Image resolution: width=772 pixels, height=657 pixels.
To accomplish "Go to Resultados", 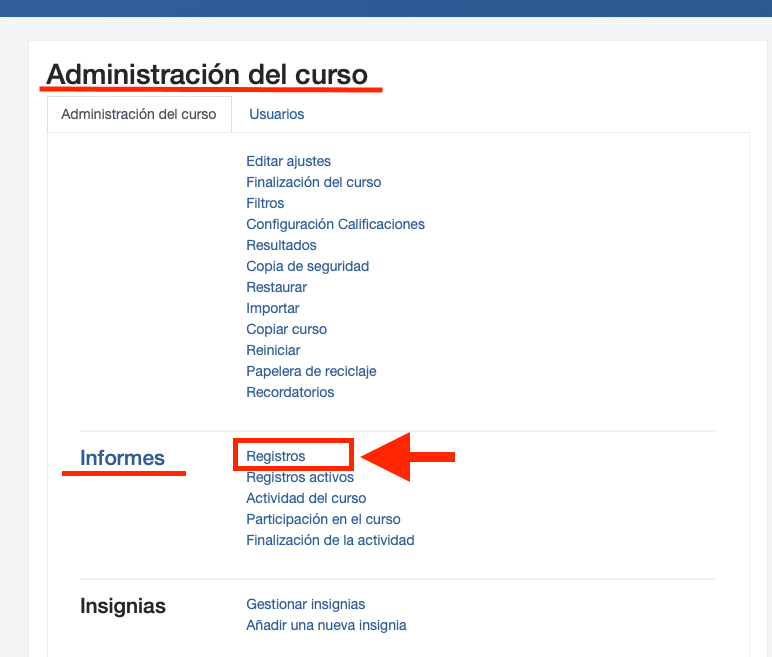I will (x=281, y=245).
